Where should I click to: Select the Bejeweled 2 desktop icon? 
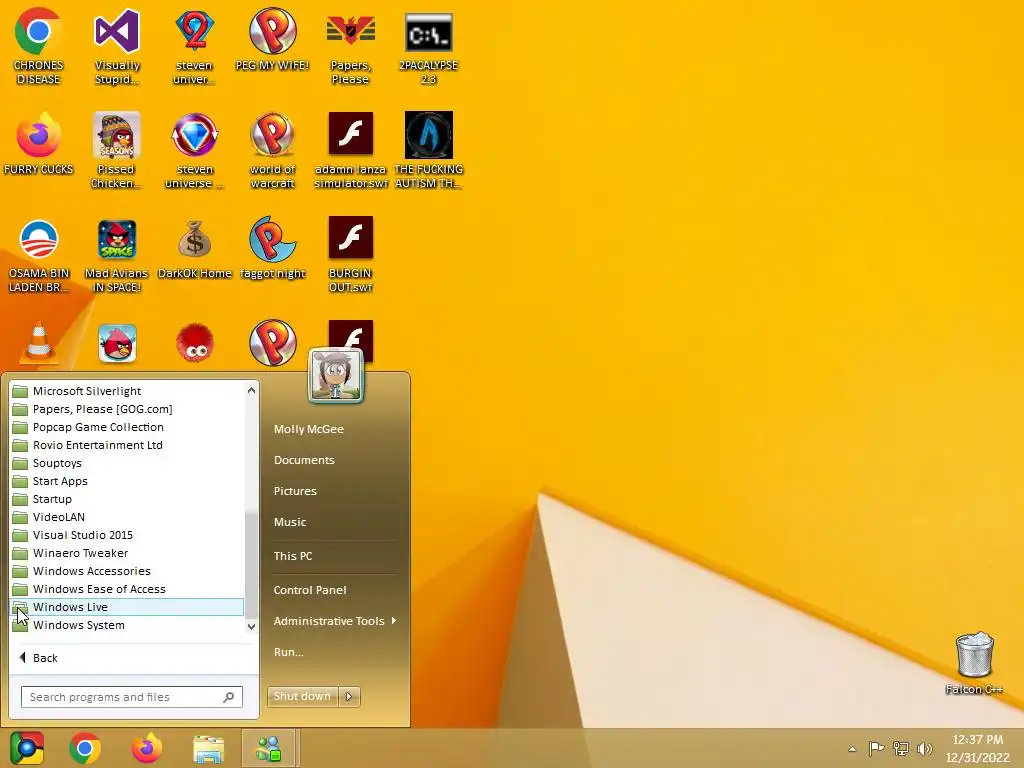(x=194, y=46)
